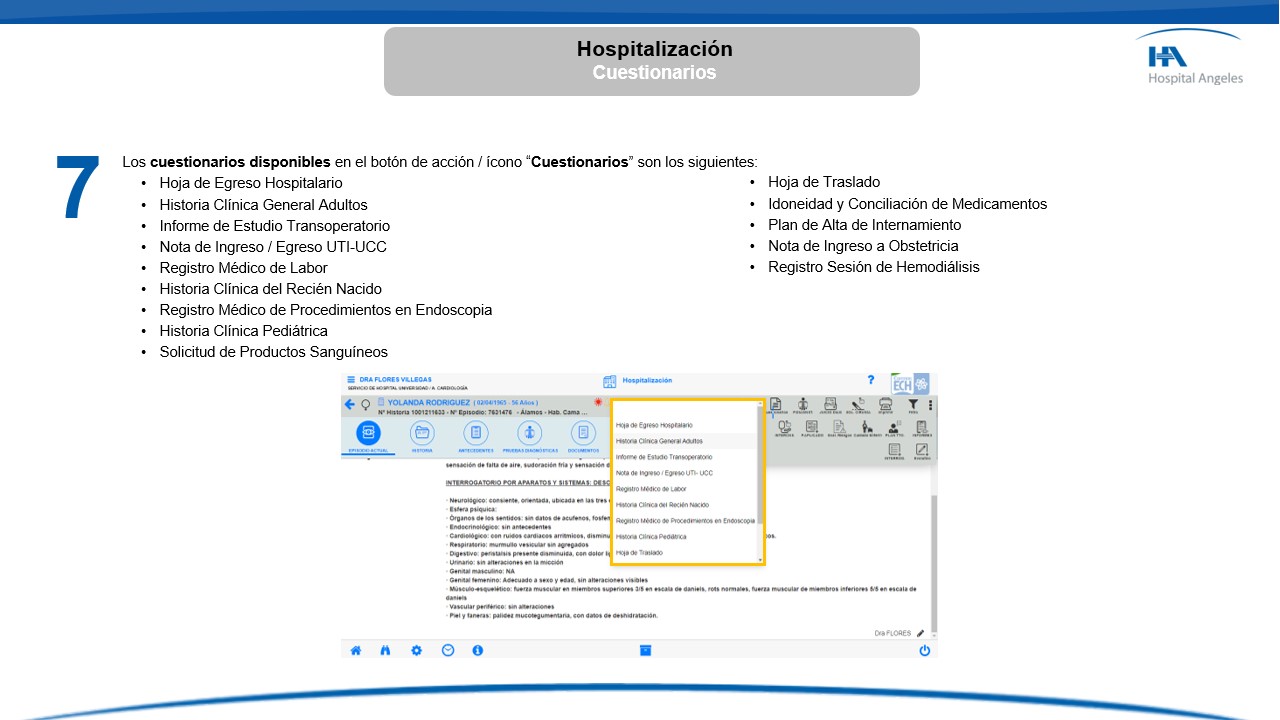
Task: Open the settings gear in the bottom bar
Action: pyautogui.click(x=417, y=650)
